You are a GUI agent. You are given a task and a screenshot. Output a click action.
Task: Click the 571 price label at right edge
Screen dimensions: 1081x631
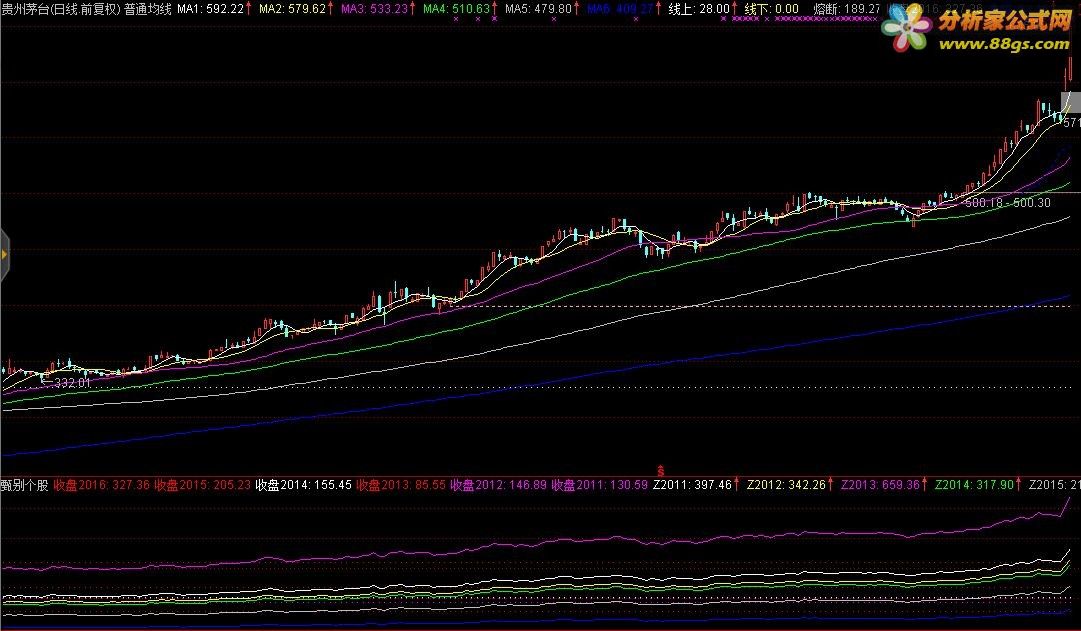(1072, 123)
